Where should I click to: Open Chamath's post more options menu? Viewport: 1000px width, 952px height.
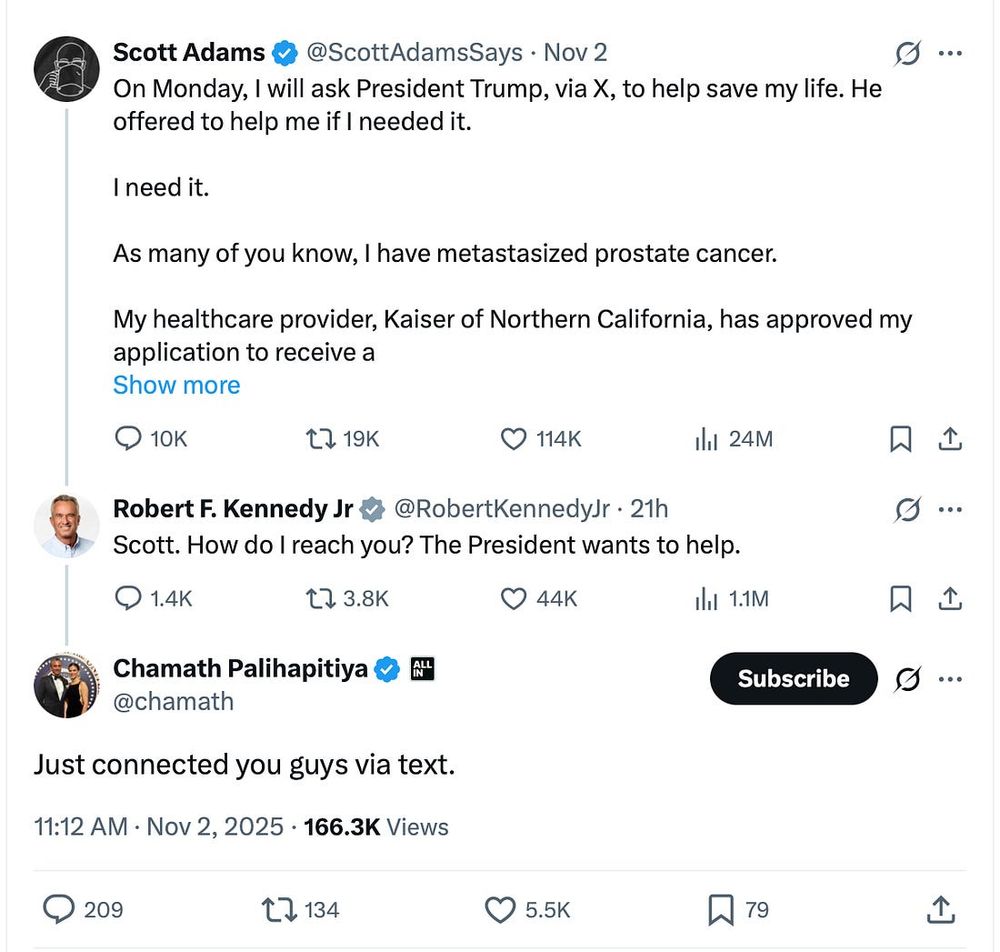pos(950,680)
